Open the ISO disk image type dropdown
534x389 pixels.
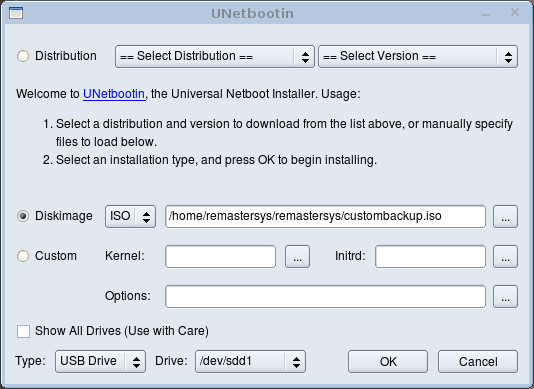click(x=130, y=216)
